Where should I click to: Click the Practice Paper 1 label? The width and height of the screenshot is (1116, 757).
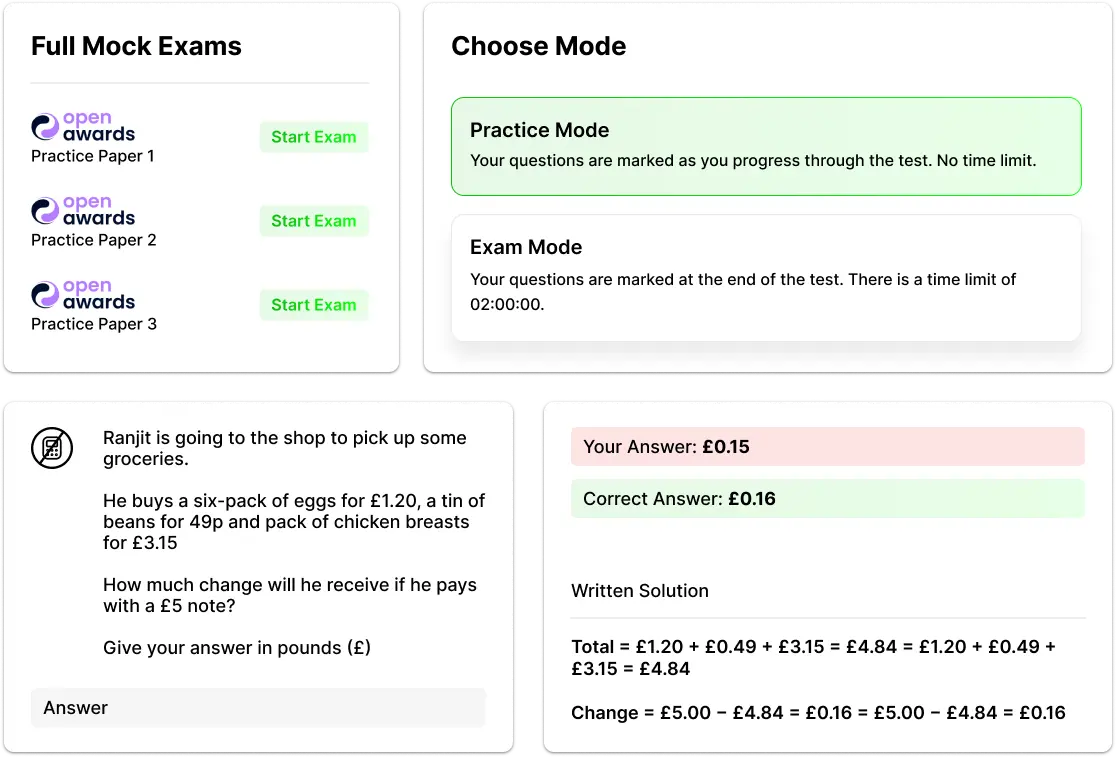[93, 156]
